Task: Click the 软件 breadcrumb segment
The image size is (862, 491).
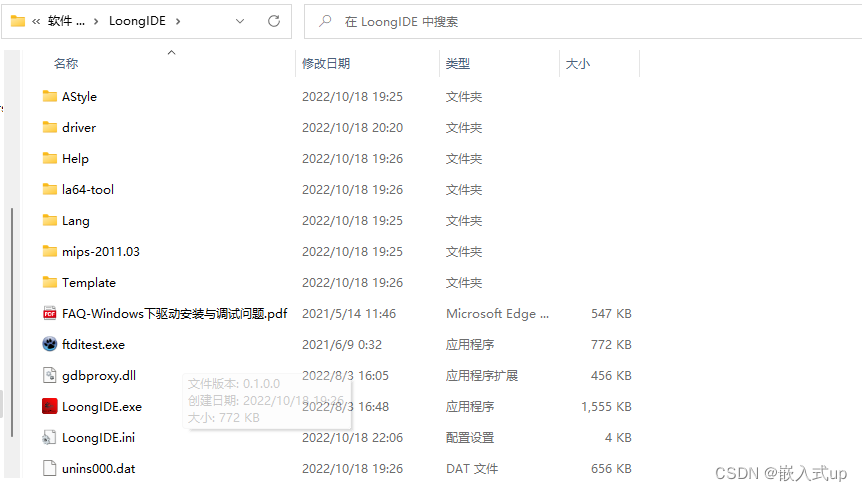Action: point(66,21)
